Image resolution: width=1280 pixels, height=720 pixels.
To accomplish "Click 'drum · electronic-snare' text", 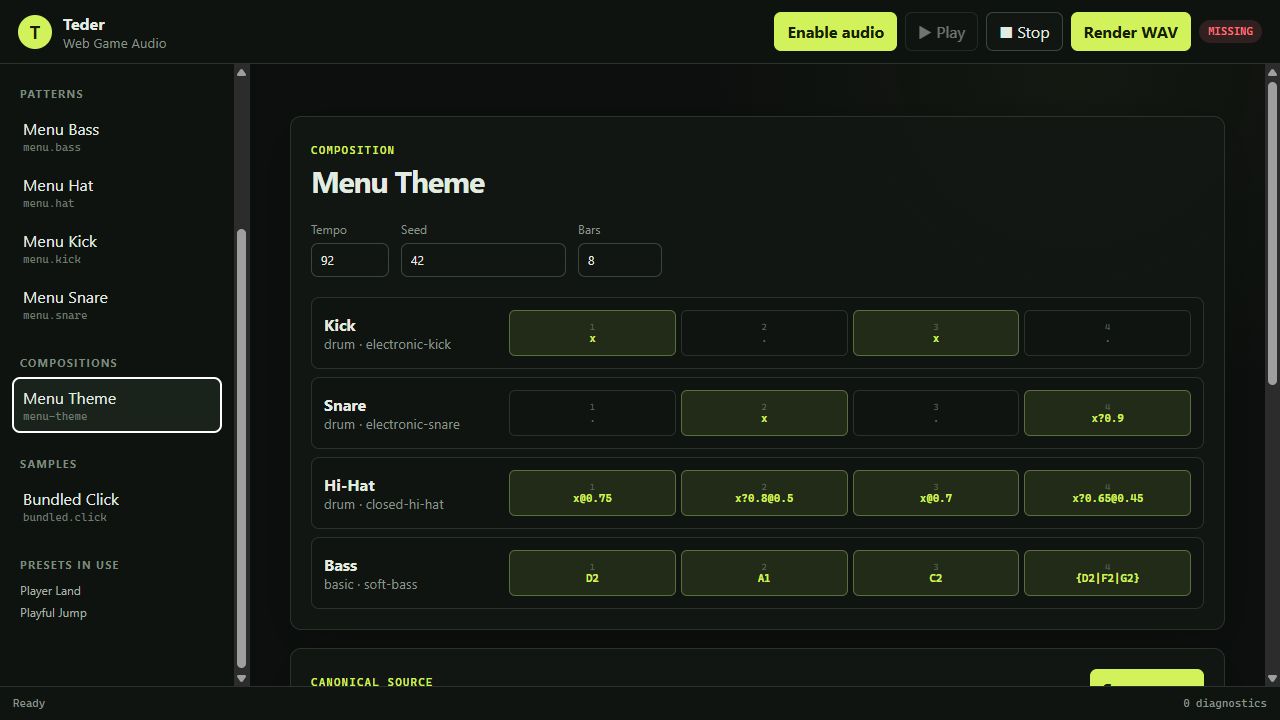I will (392, 424).
